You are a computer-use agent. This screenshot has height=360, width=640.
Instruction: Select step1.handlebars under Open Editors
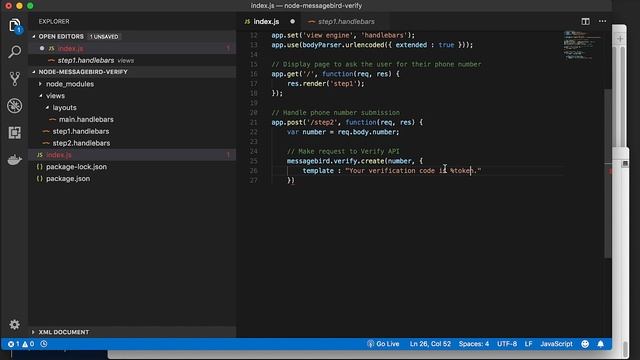(x=132, y=60)
